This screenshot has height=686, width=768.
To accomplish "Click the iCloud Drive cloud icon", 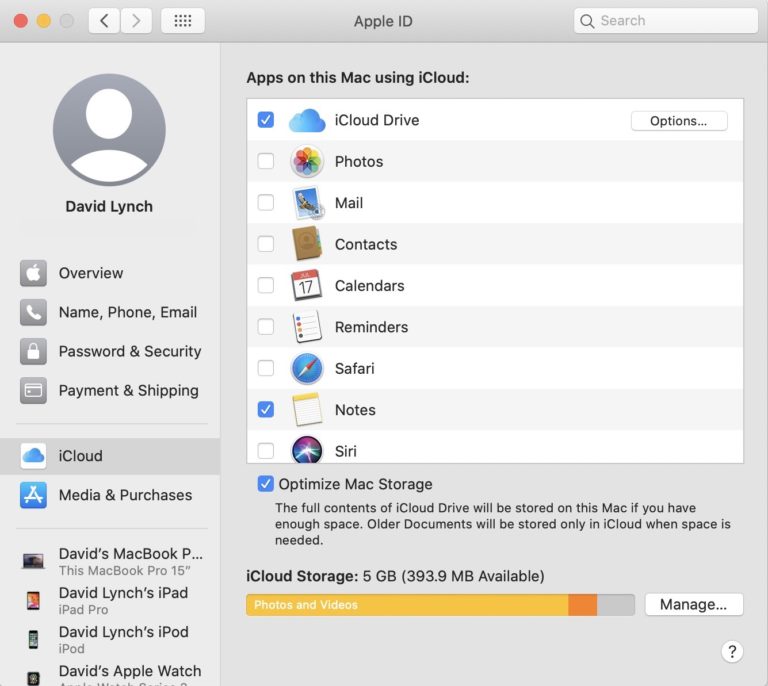I will [x=307, y=120].
